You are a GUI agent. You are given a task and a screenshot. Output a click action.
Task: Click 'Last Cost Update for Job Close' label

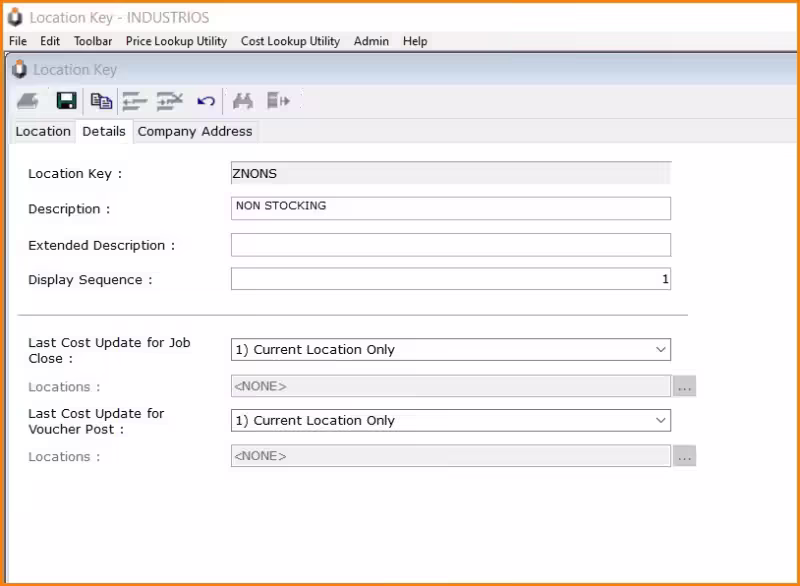pos(109,350)
